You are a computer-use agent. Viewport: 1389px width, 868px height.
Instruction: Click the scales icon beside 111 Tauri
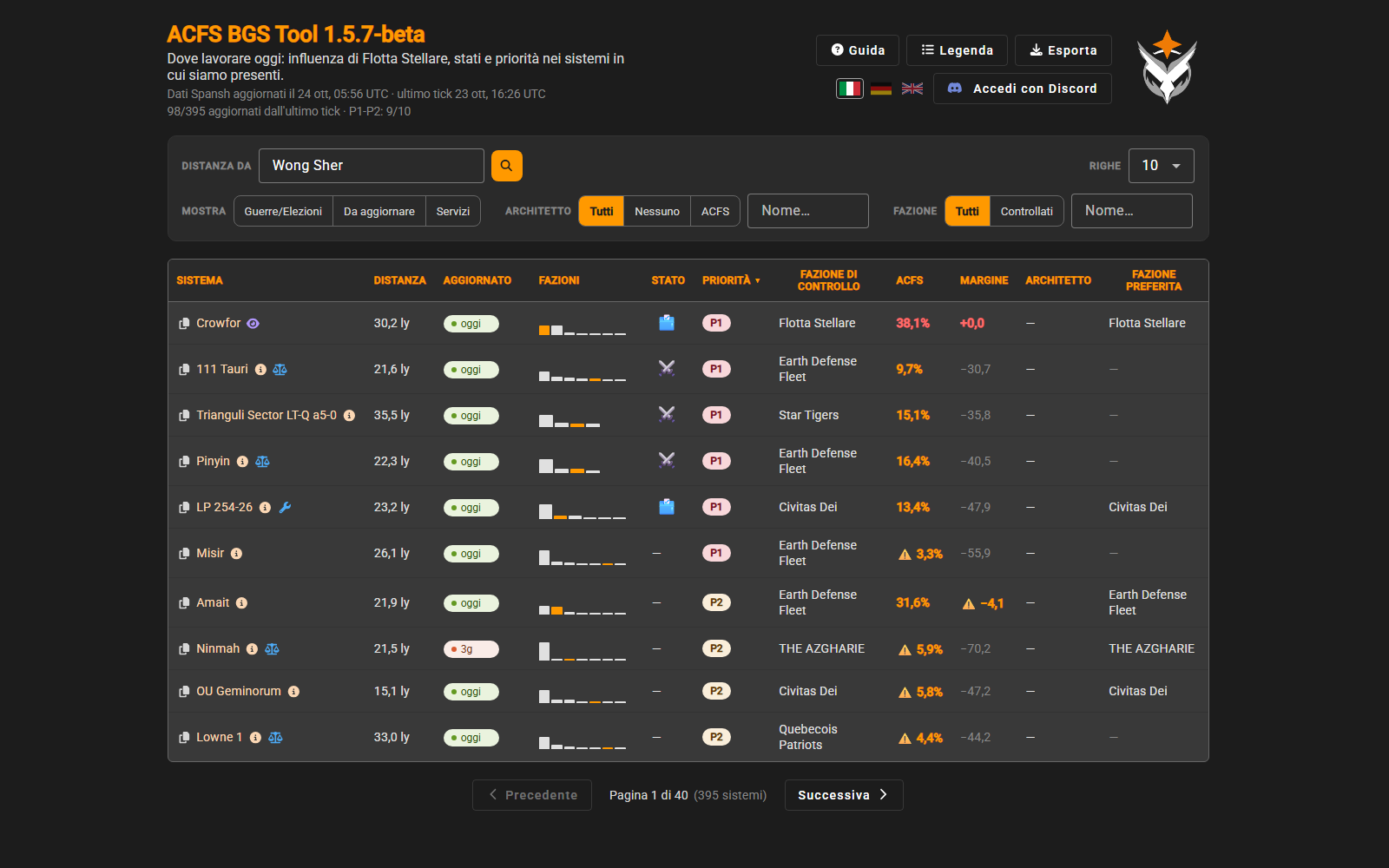pyautogui.click(x=280, y=370)
